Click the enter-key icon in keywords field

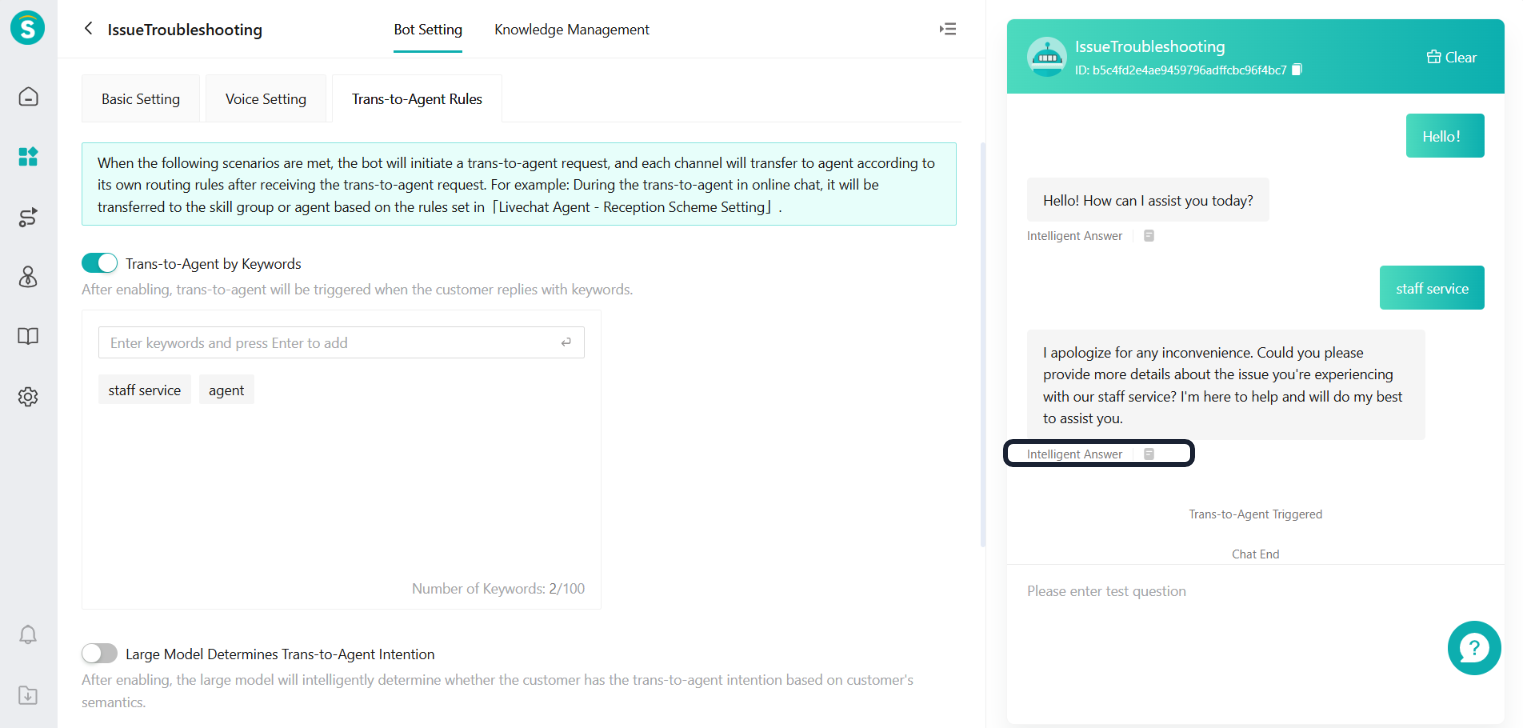pyautogui.click(x=566, y=343)
